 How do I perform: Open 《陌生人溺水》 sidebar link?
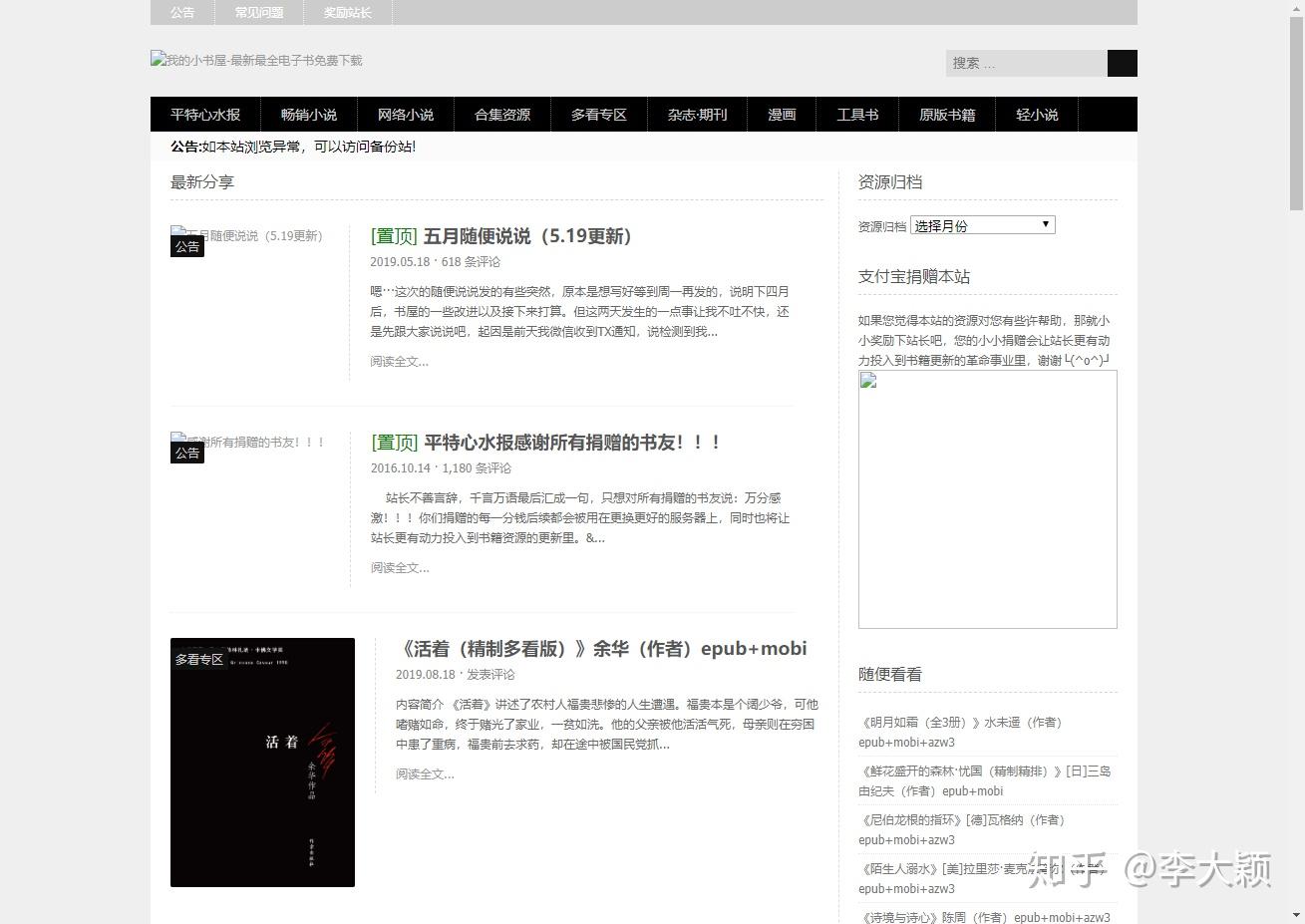981,878
